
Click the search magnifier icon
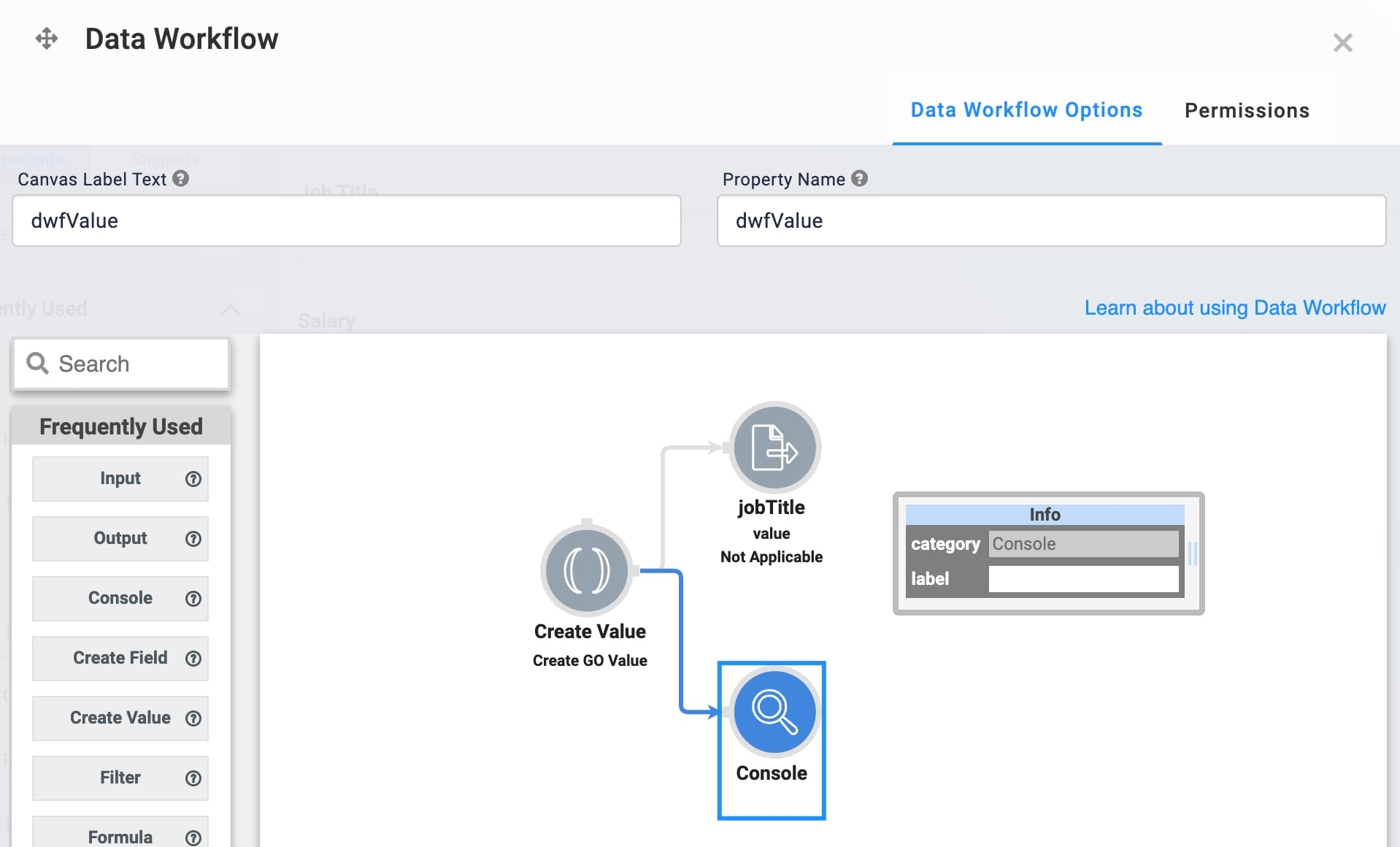tap(37, 363)
